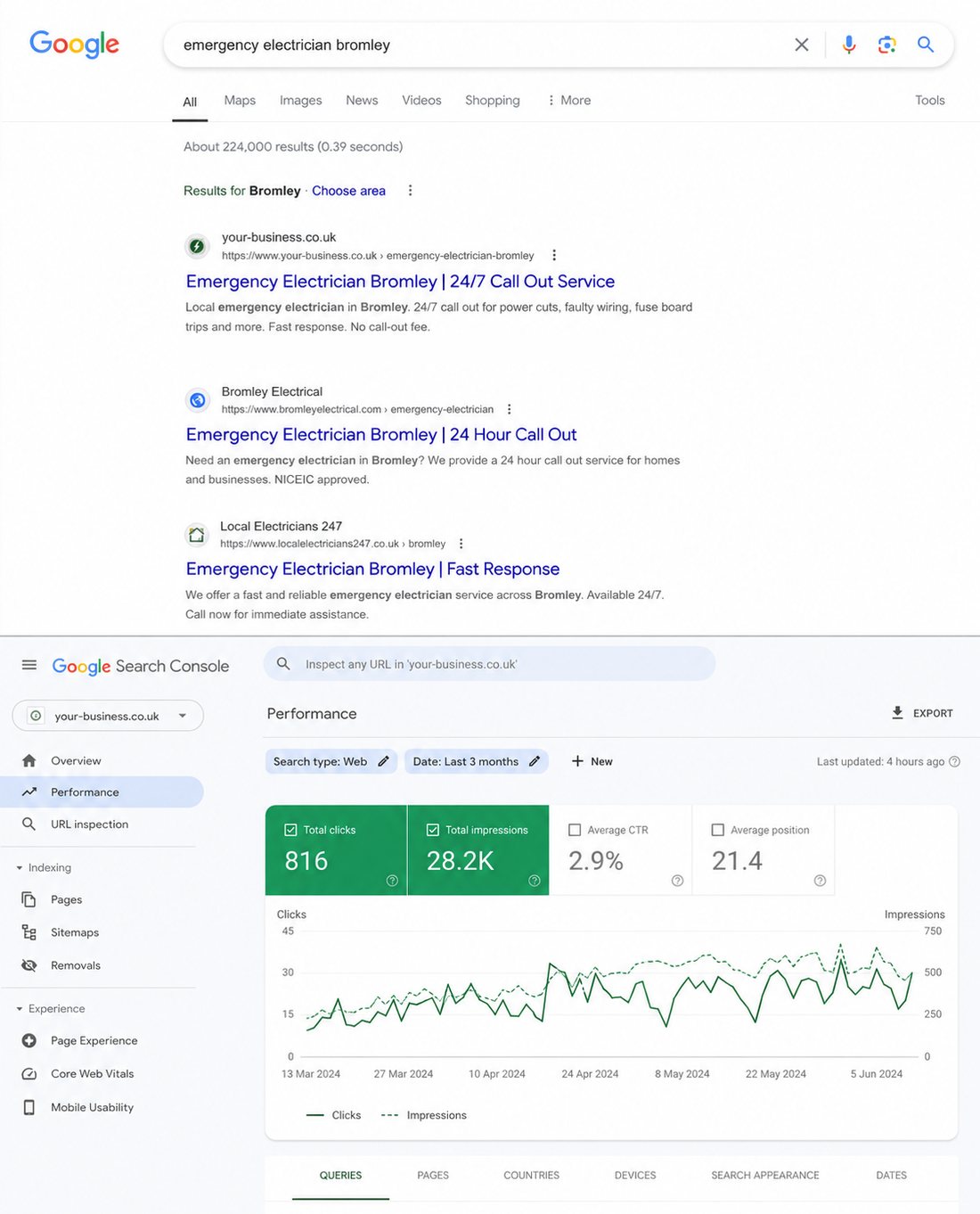Open the Search Console hamburger menu

(x=29, y=665)
